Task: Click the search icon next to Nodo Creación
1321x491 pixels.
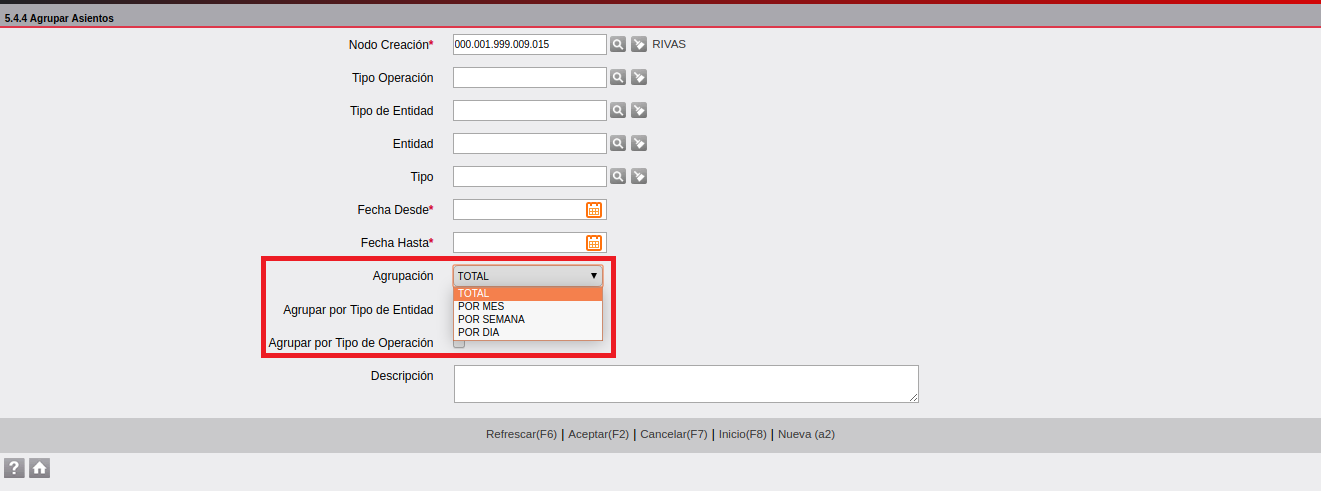Action: point(618,44)
